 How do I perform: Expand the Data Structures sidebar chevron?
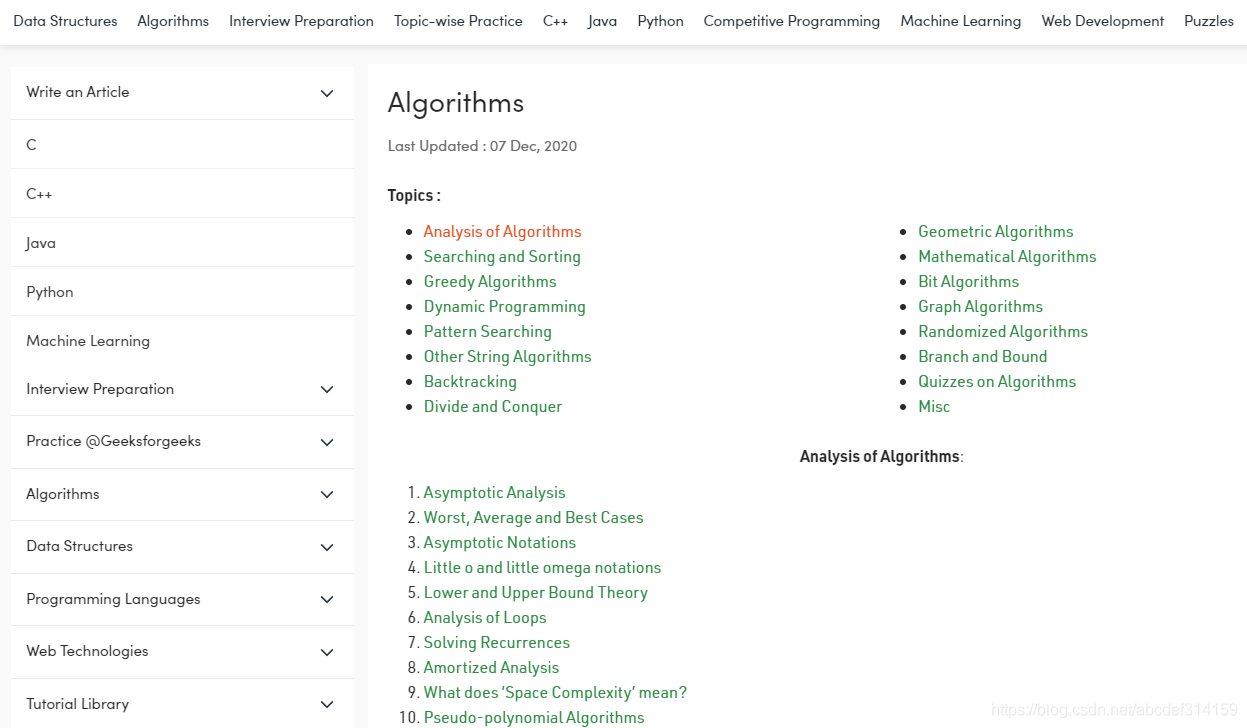327,547
